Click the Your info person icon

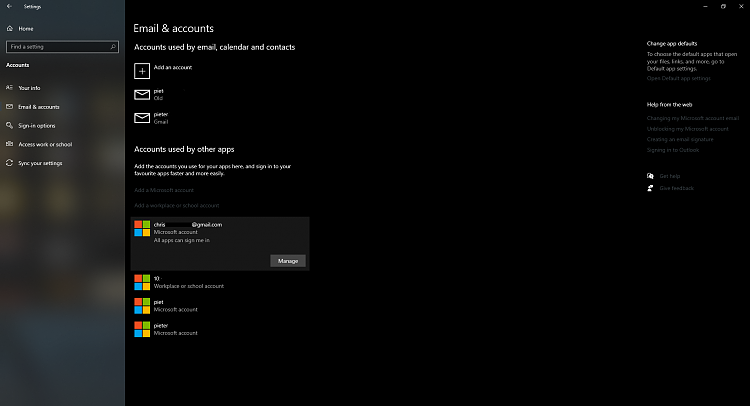pos(10,88)
